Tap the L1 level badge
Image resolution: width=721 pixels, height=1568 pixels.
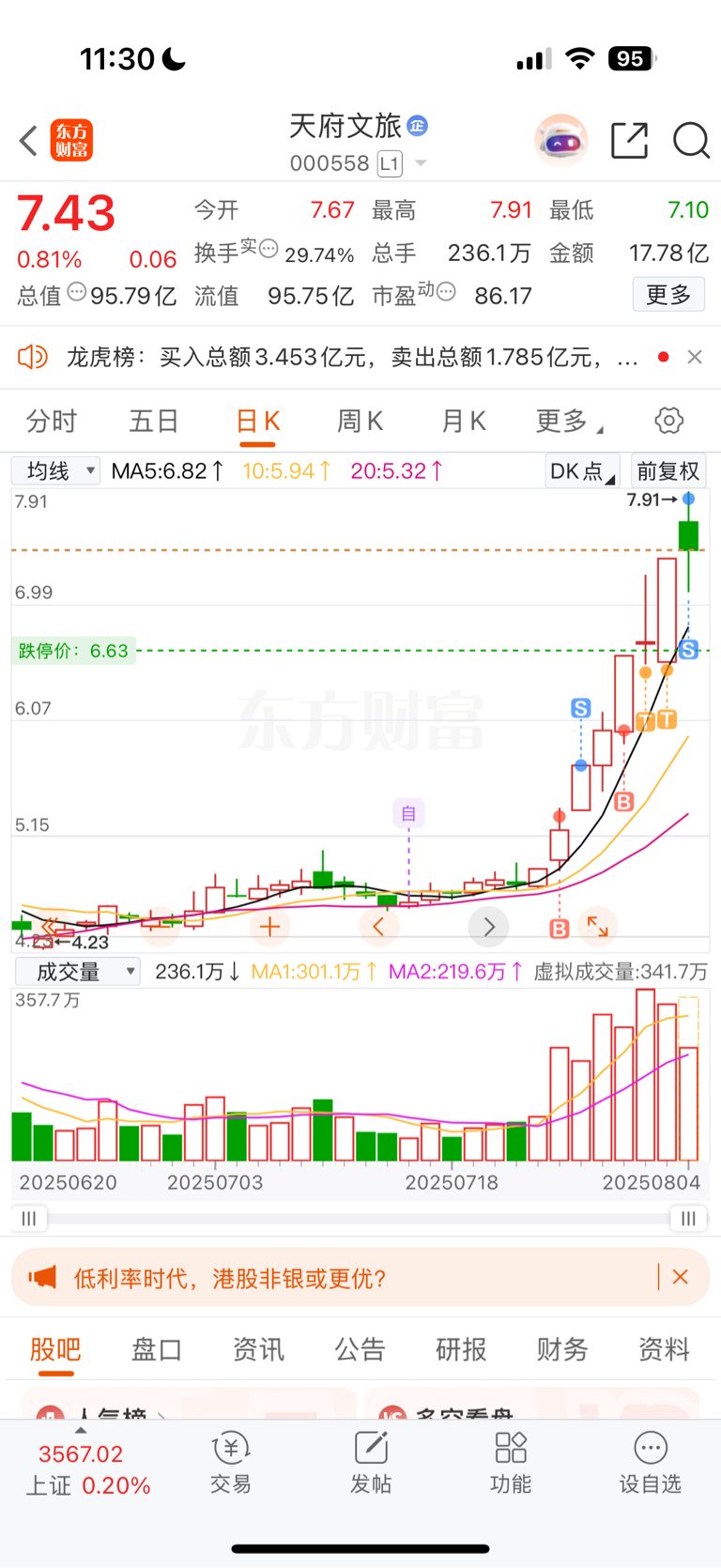coord(390,163)
